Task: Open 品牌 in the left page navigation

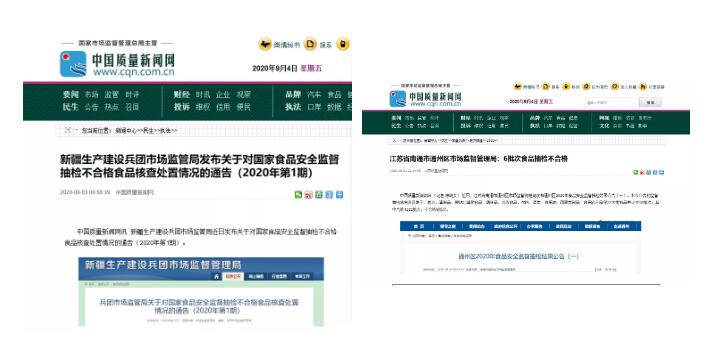Action: [x=293, y=95]
